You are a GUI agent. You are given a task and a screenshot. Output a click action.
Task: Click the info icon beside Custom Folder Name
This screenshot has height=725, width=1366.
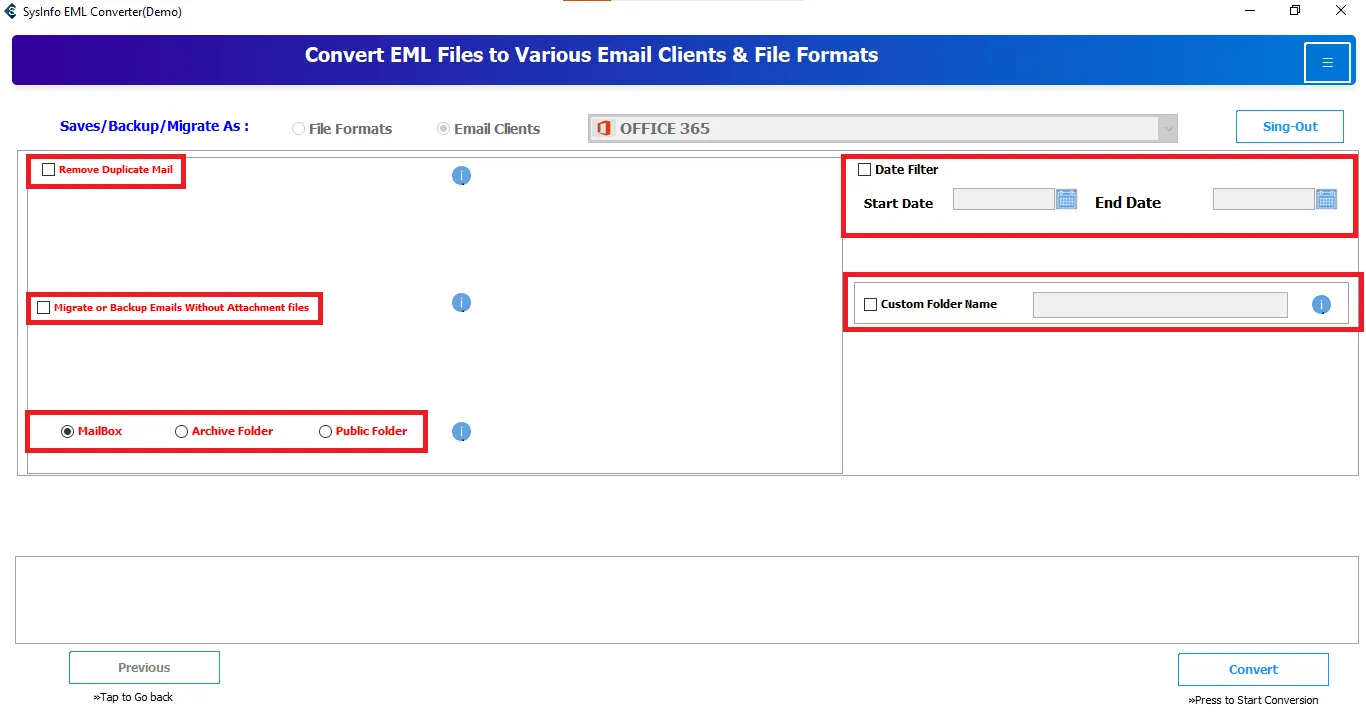click(x=1321, y=305)
